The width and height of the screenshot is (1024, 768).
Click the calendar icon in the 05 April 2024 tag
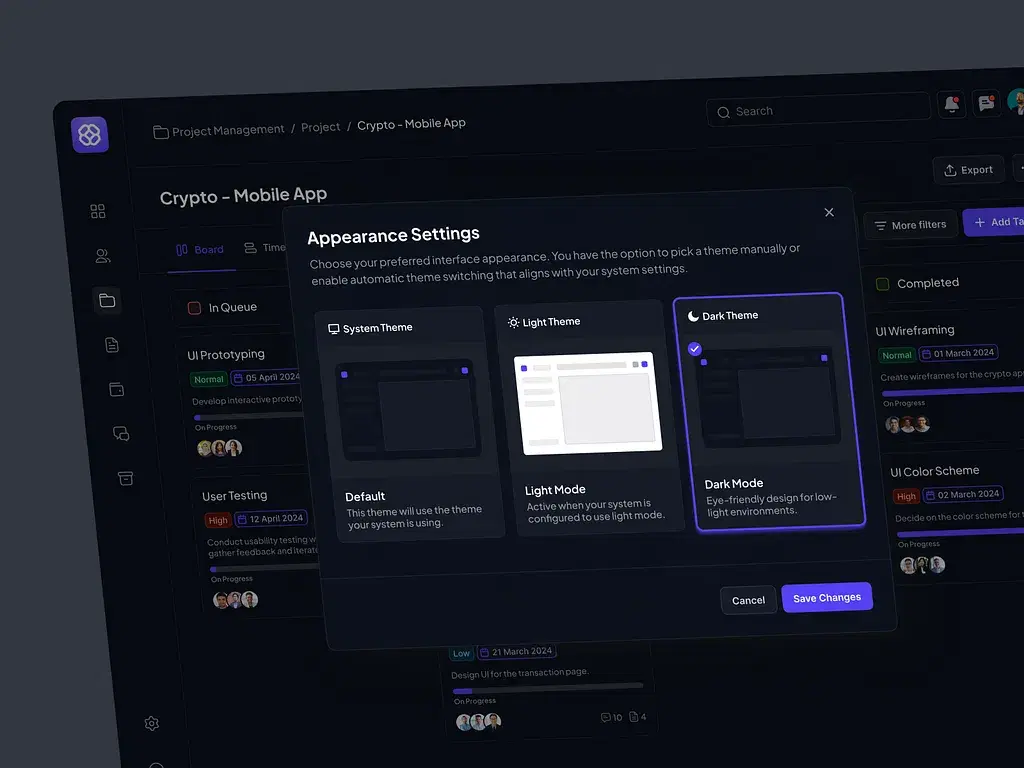click(x=238, y=378)
